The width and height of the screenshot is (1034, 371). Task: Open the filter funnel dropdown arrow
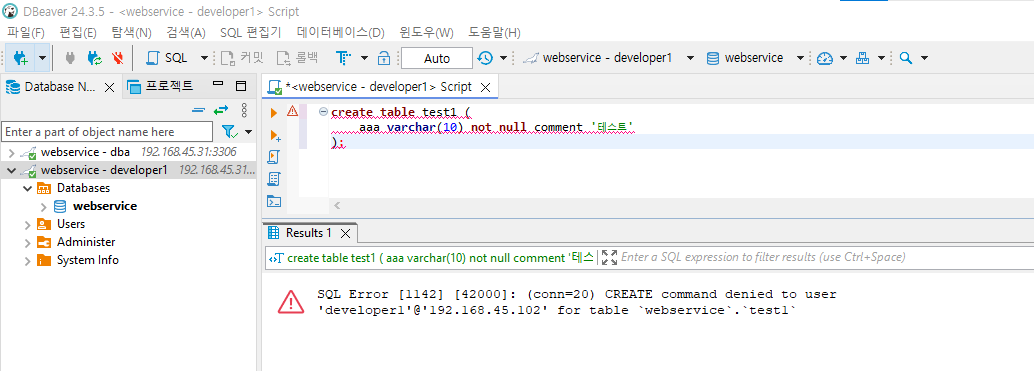(x=249, y=132)
